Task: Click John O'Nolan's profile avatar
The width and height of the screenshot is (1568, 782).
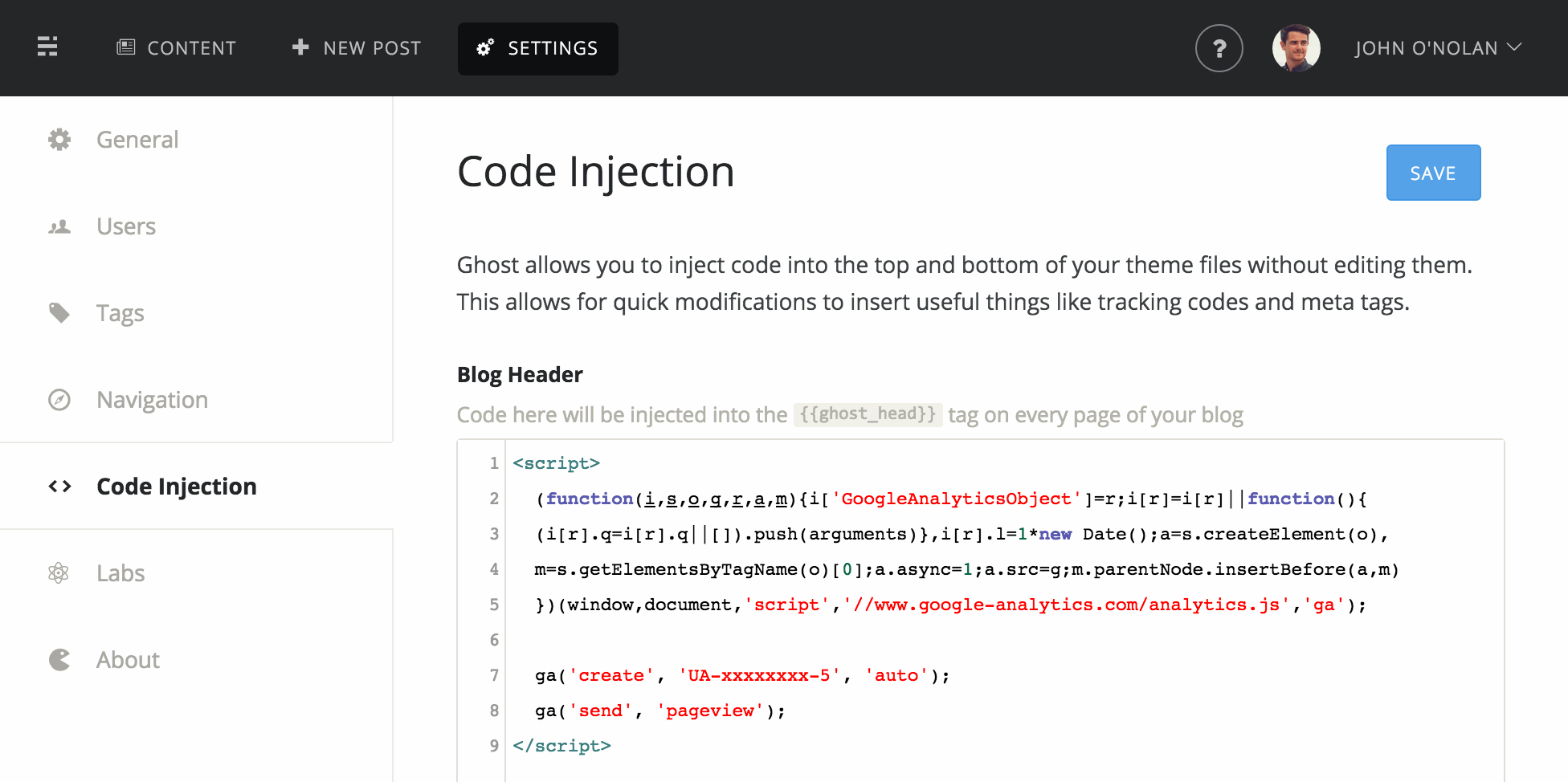Action: (x=1296, y=47)
